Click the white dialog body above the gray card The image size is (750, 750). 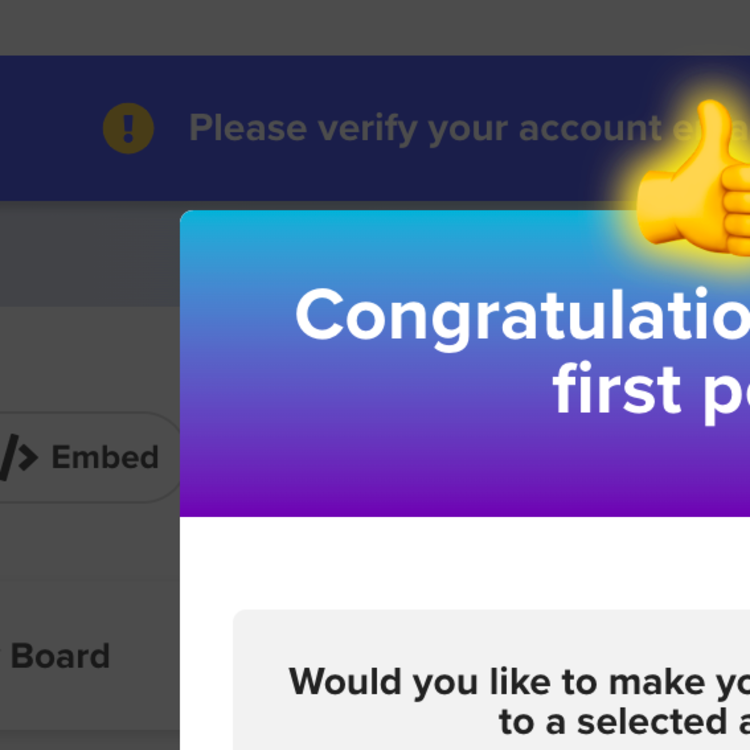[460, 562]
